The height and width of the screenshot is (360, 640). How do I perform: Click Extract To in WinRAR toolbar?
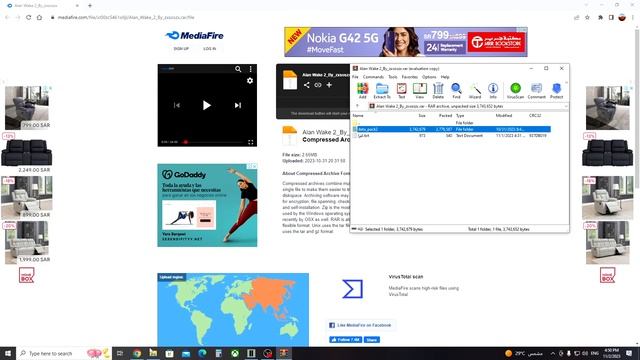tap(382, 91)
